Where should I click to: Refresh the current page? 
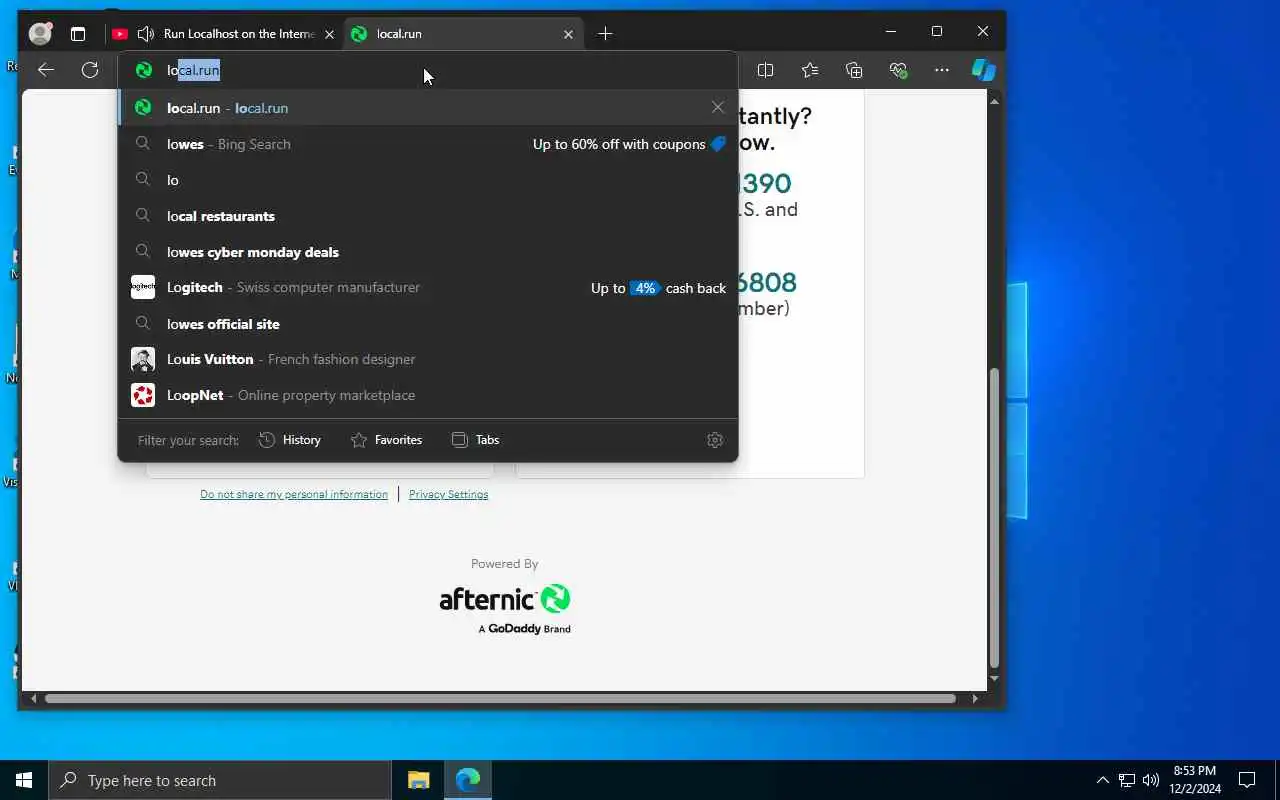click(x=90, y=70)
